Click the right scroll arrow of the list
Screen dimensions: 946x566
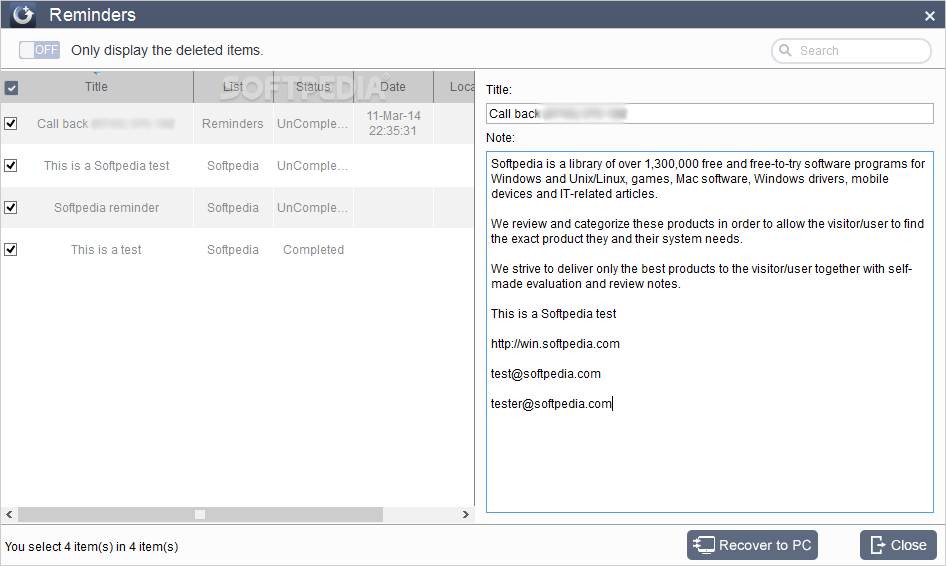(465, 514)
